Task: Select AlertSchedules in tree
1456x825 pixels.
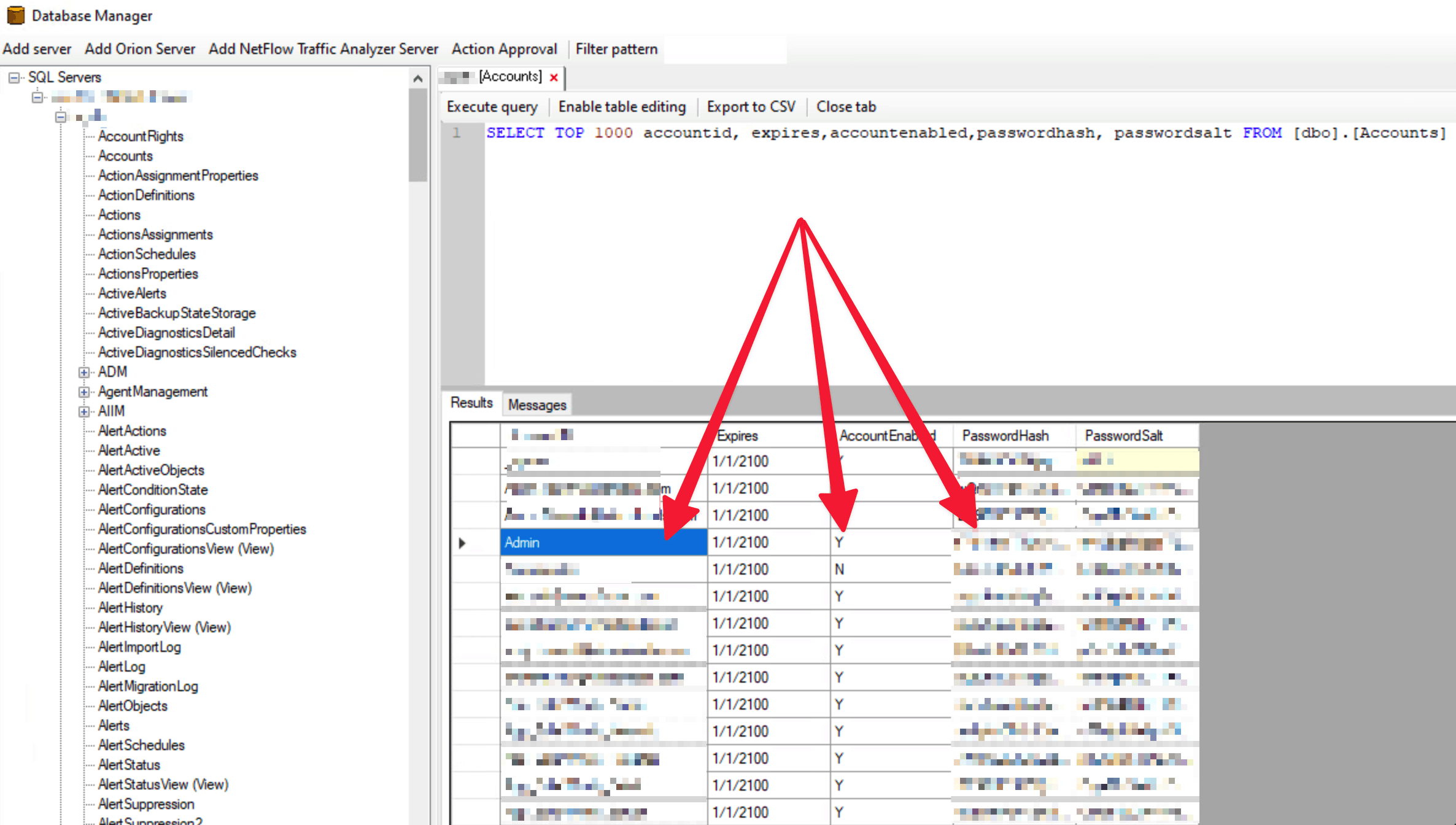Action: pos(141,745)
